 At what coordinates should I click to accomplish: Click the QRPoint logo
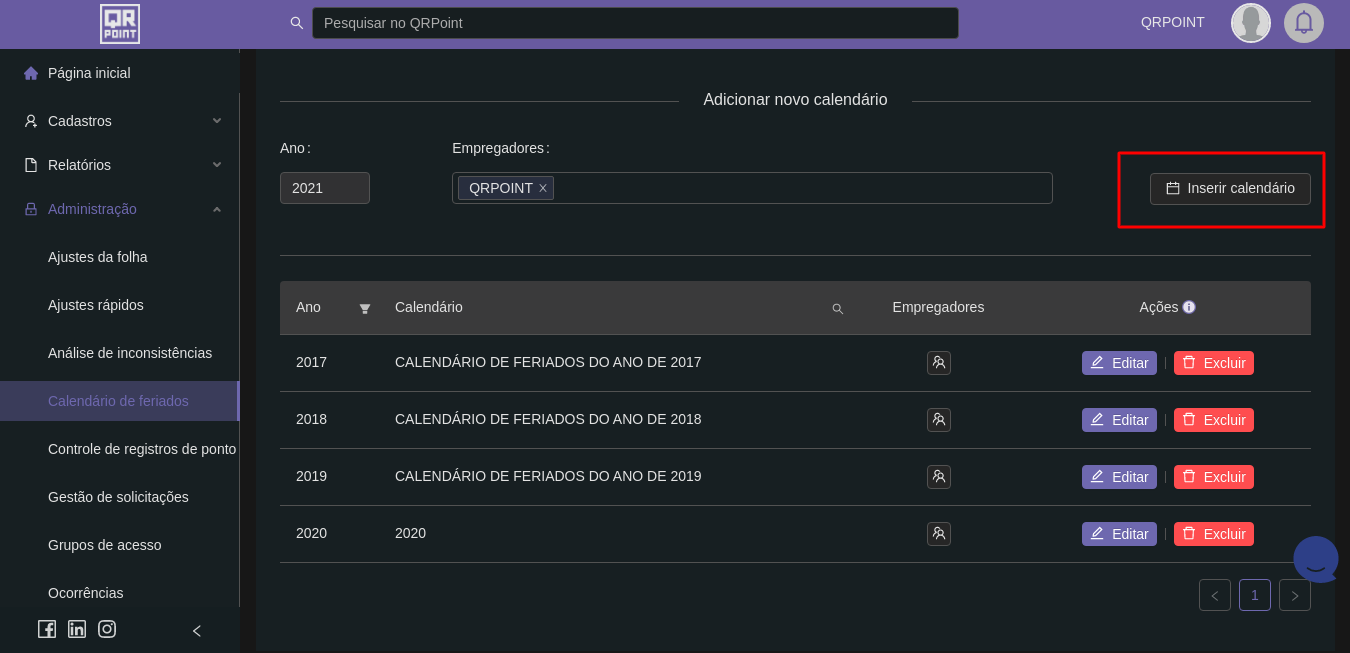[120, 24]
